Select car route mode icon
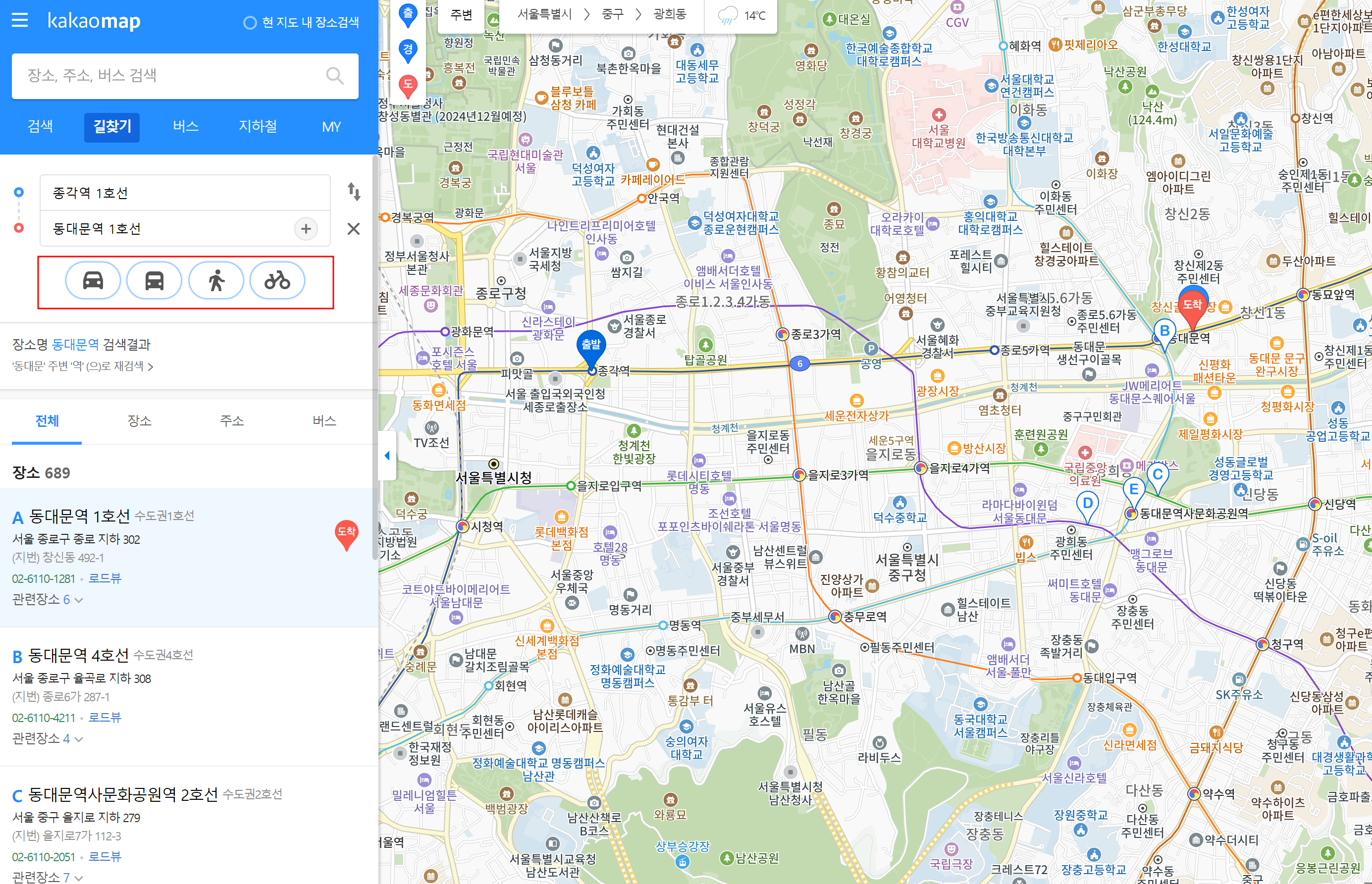Image resolution: width=1372 pixels, height=884 pixels. point(93,281)
